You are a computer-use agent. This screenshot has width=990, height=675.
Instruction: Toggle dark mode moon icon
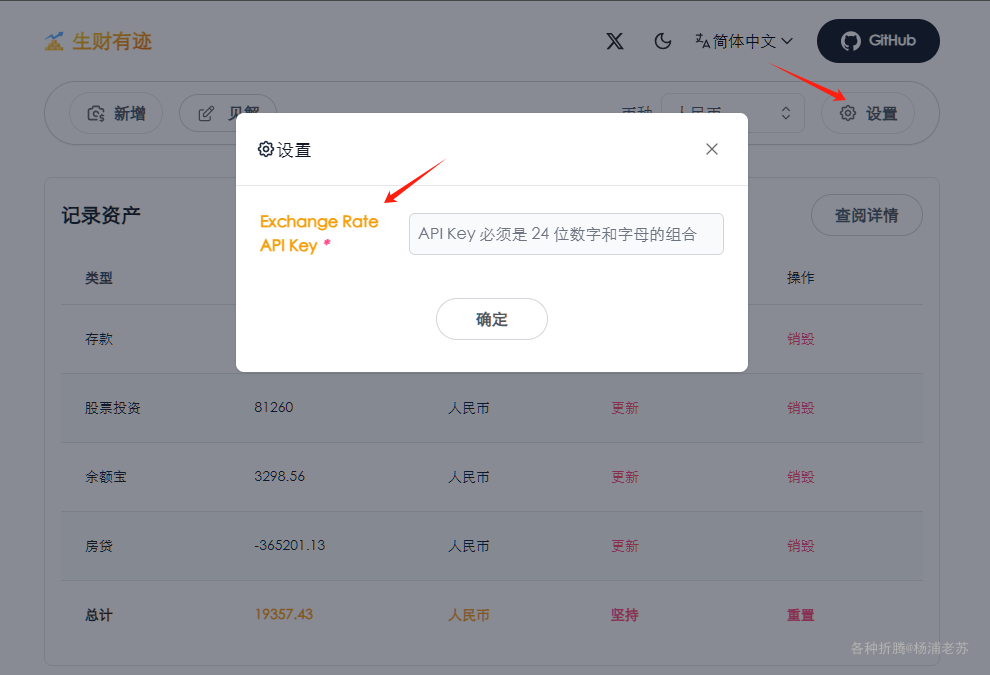662,41
